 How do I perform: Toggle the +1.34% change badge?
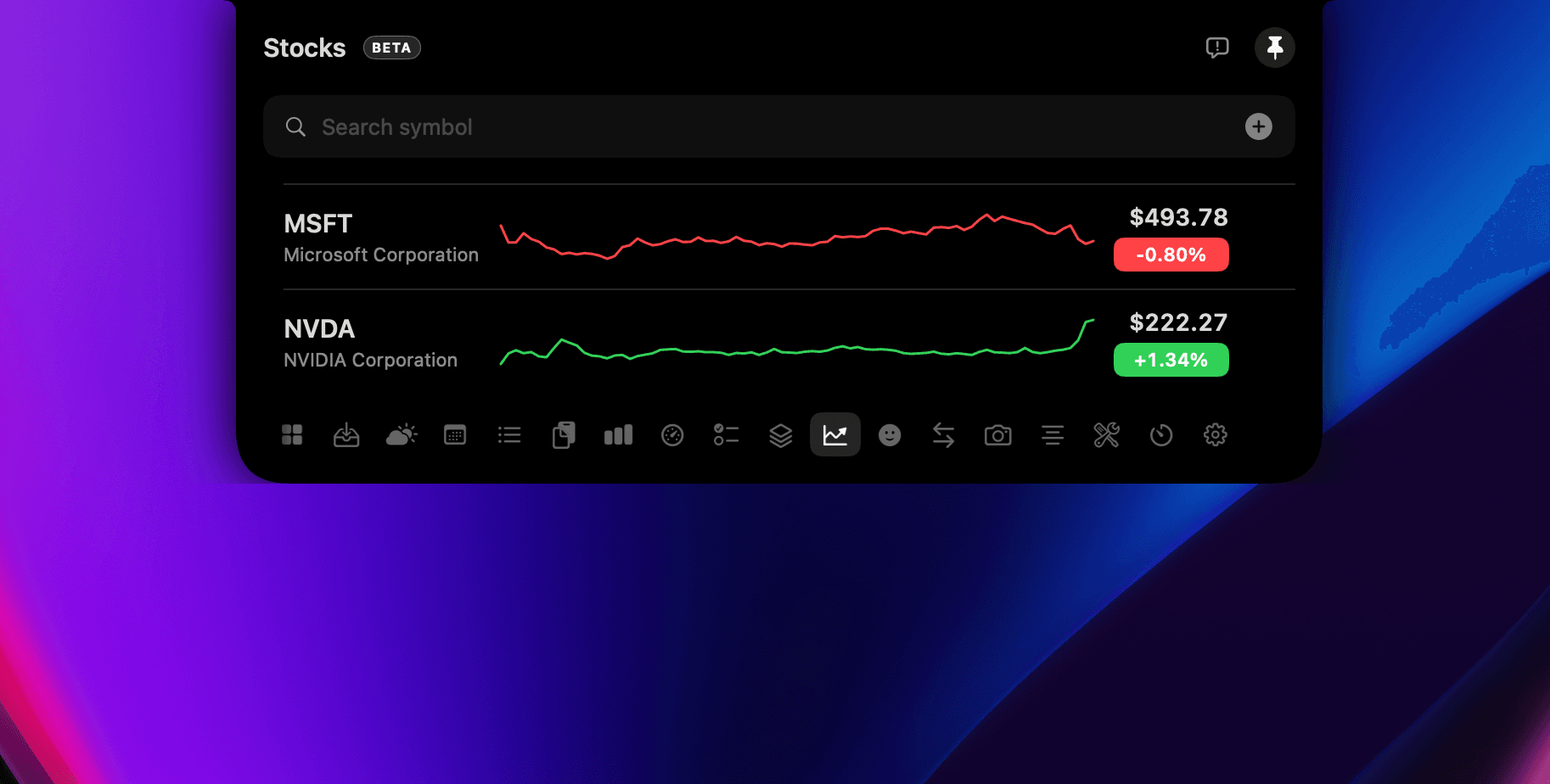coord(1171,360)
